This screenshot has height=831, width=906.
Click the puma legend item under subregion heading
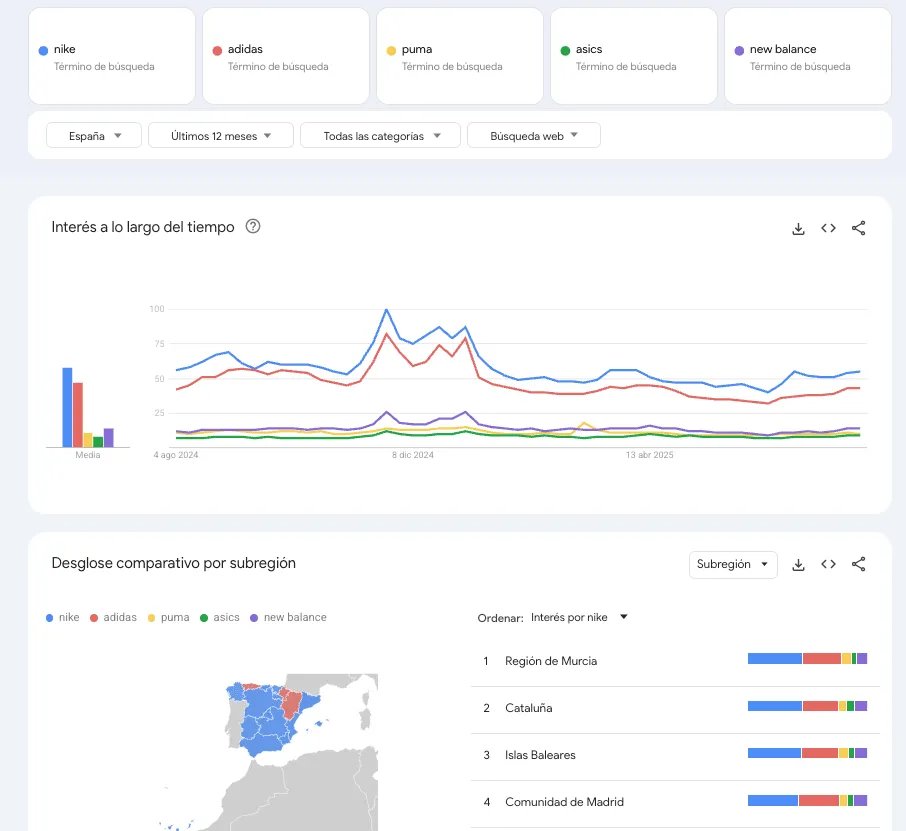(x=169, y=617)
